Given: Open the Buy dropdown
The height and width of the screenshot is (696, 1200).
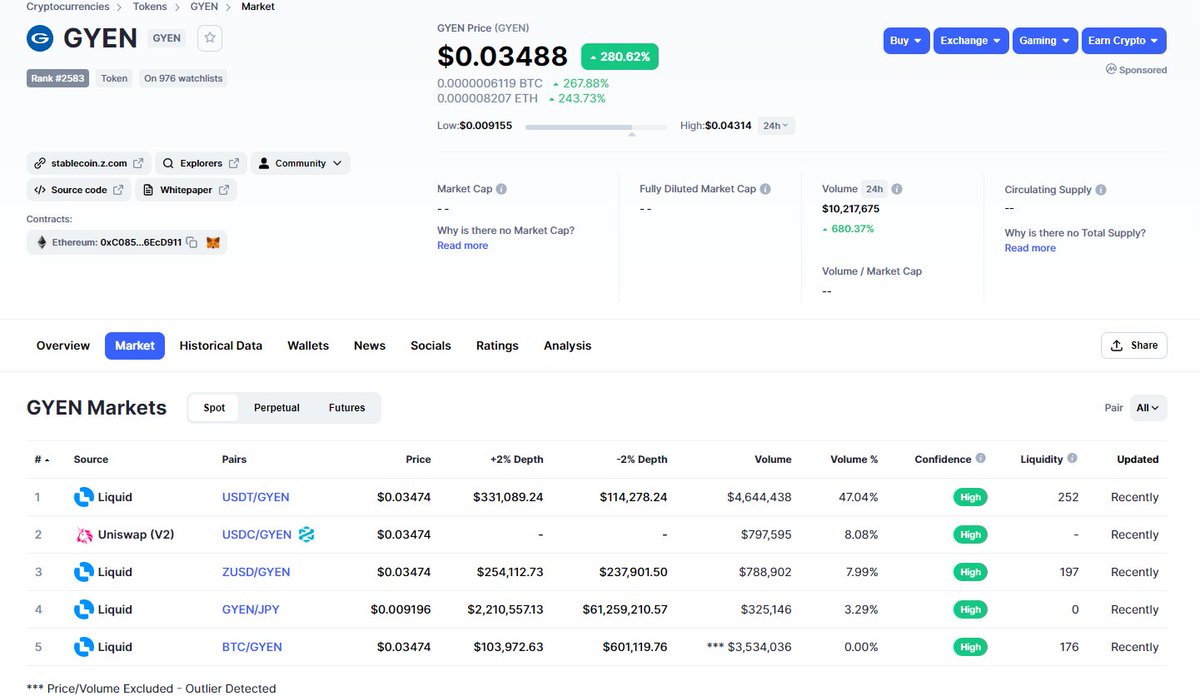Looking at the screenshot, I should click(906, 40).
